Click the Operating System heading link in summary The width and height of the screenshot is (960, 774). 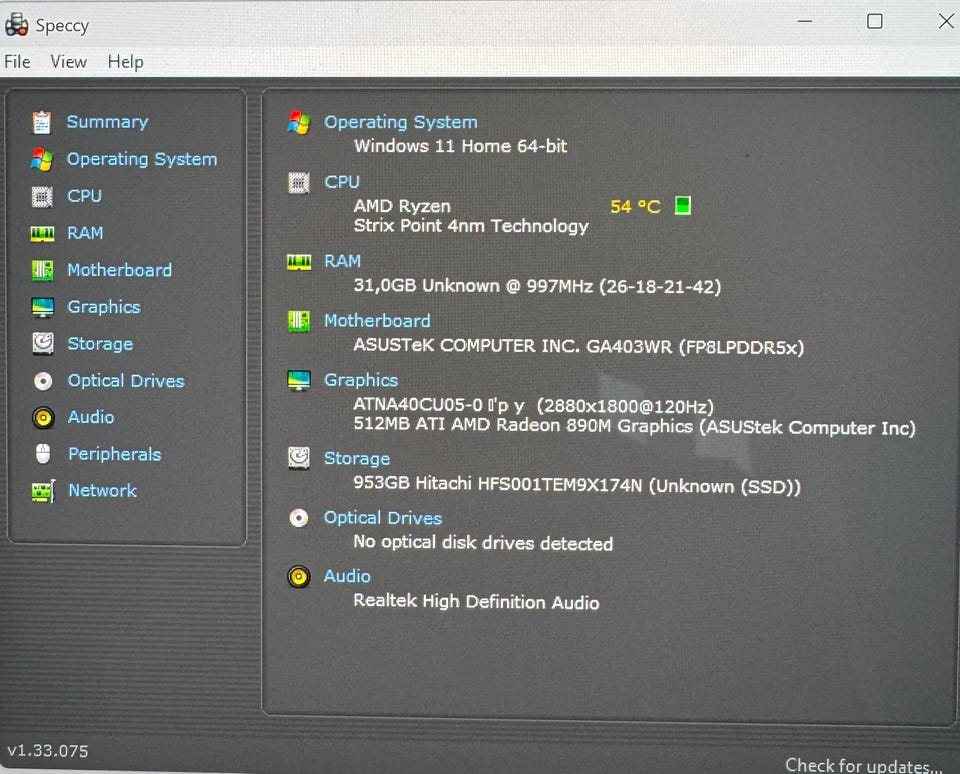(401, 122)
